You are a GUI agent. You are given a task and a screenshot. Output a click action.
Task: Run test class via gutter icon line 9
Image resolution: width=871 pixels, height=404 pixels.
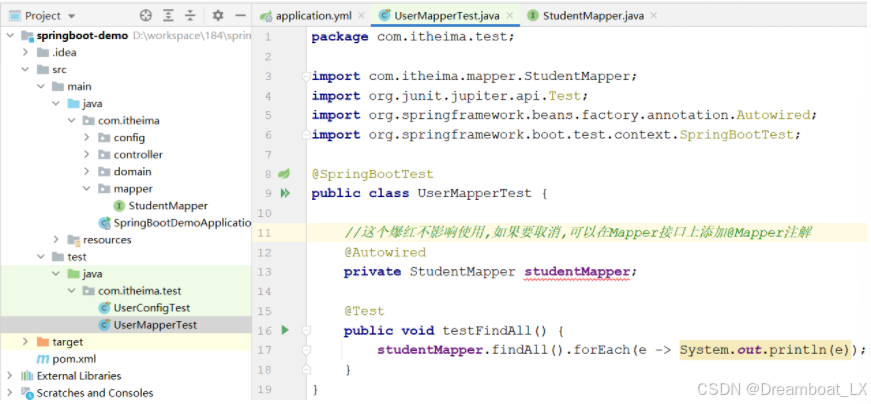286,193
